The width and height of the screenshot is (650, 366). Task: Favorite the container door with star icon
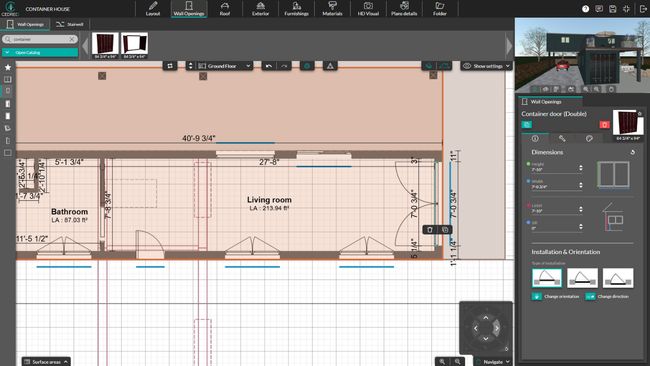[640, 113]
